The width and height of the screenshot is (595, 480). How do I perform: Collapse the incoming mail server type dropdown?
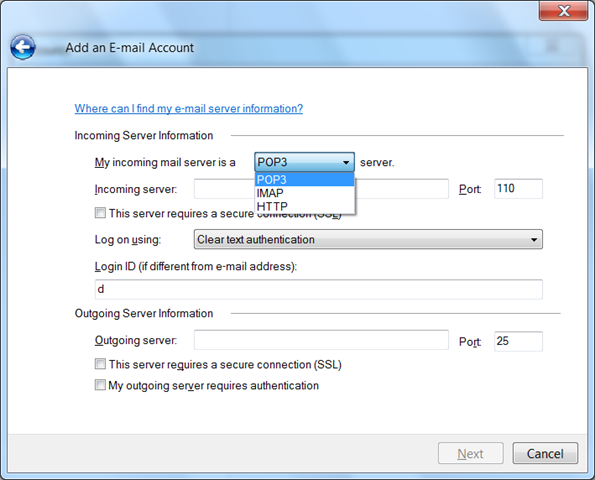click(304, 162)
